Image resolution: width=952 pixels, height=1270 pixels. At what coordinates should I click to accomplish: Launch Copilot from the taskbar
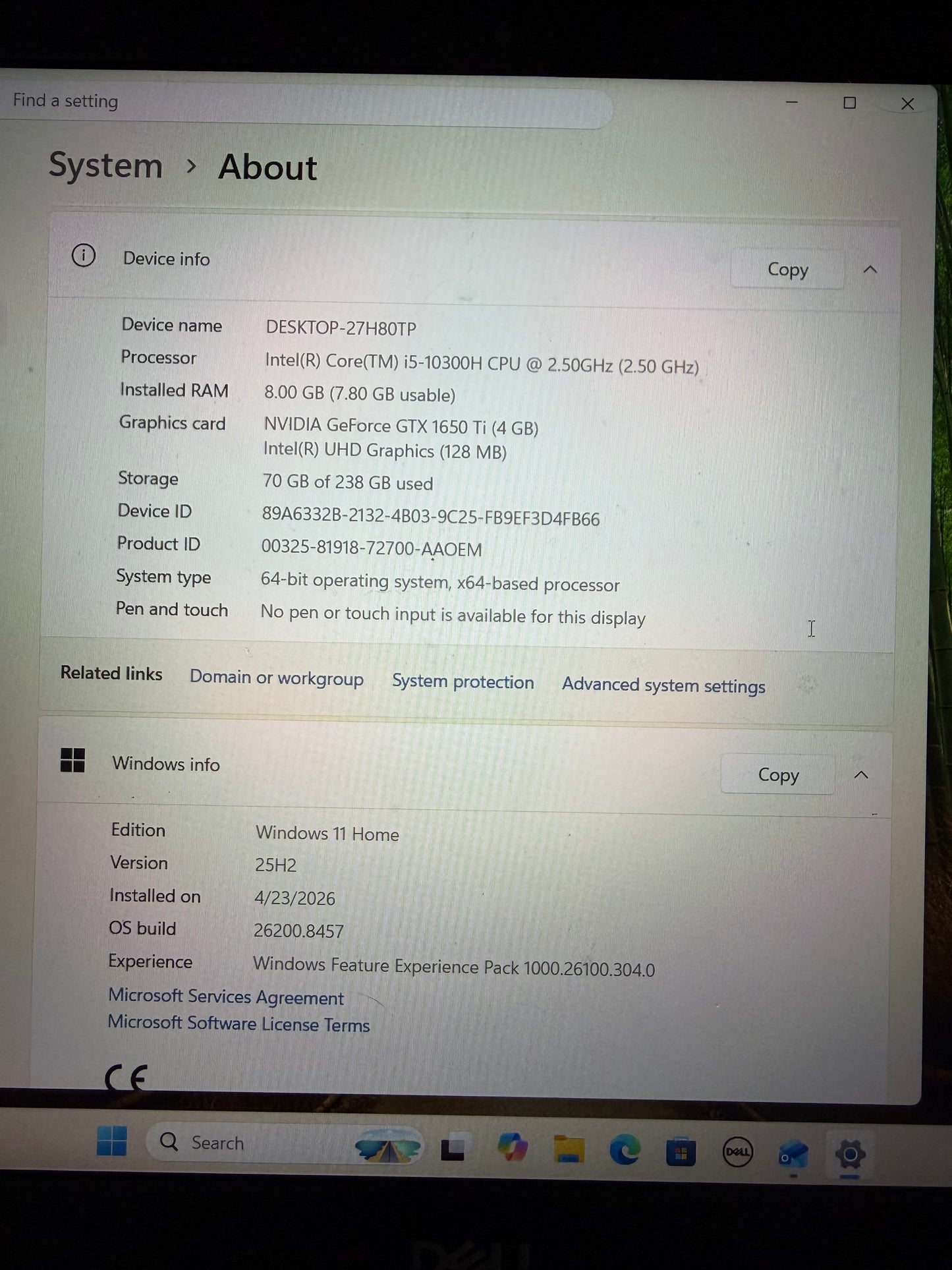click(x=513, y=1148)
